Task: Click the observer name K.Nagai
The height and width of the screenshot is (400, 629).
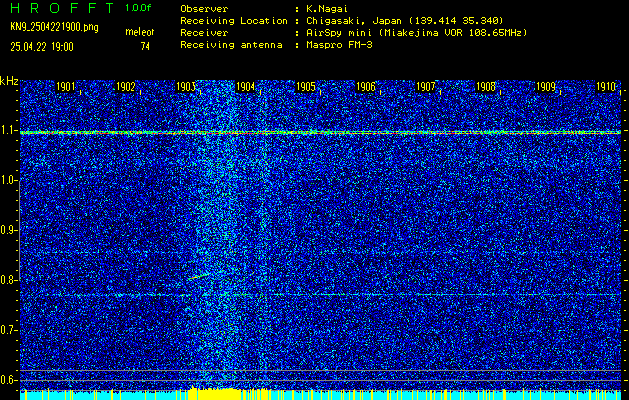Action: coord(327,9)
